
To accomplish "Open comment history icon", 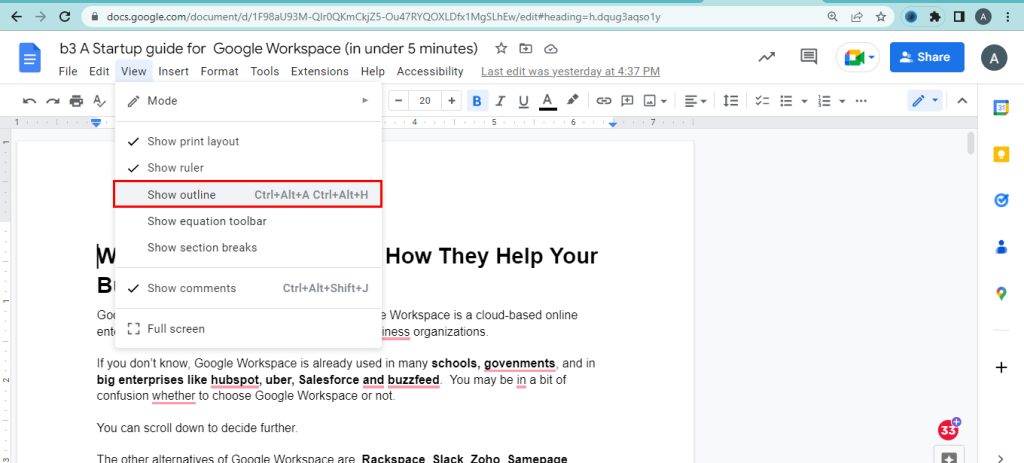I will 808,57.
